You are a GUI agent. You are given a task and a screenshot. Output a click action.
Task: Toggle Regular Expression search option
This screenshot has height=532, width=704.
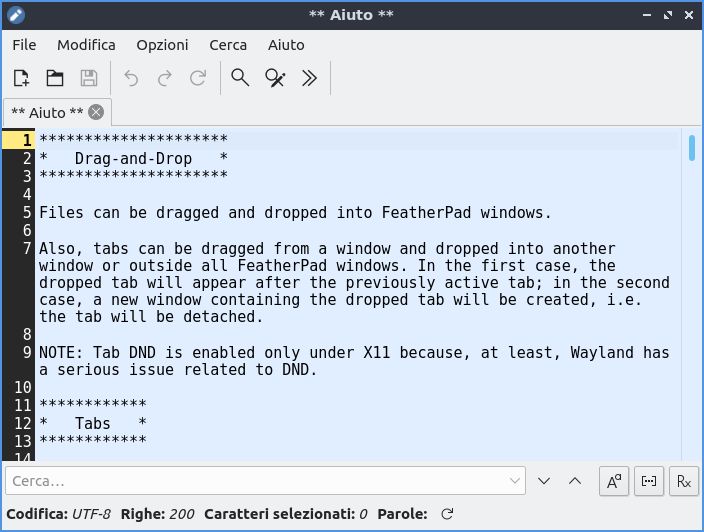[684, 481]
